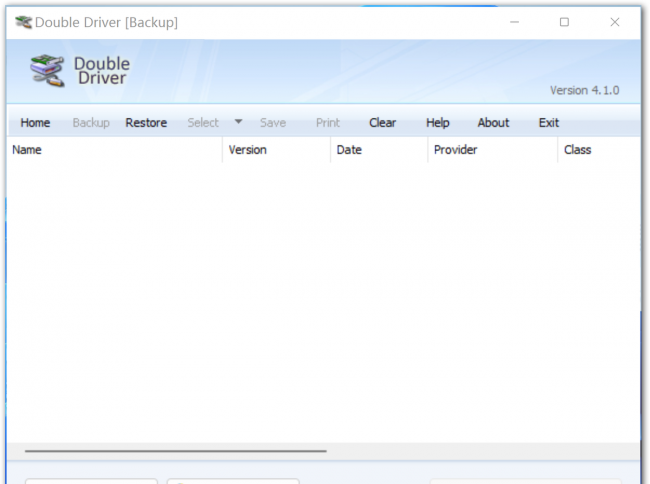
Task: Select the Backup toolbar option
Action: coord(91,123)
